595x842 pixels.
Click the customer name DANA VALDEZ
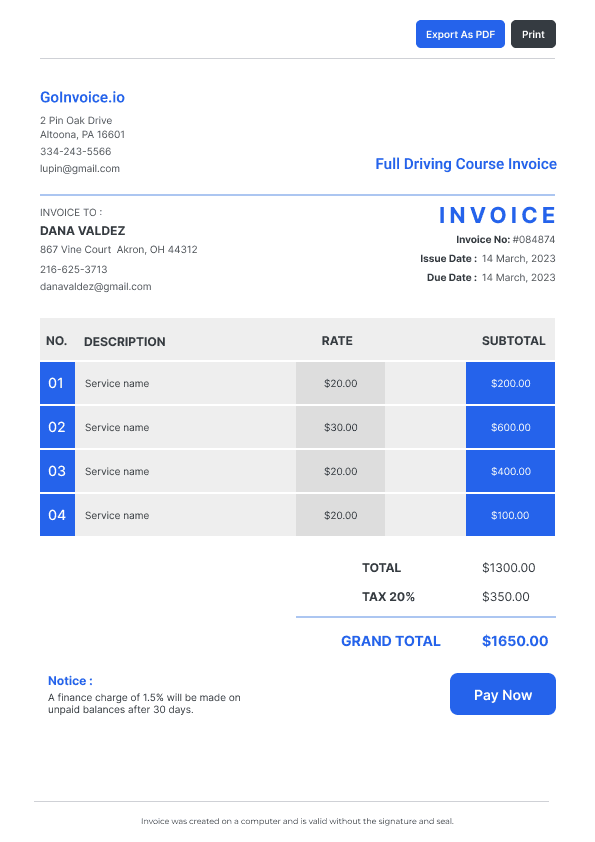point(83,231)
